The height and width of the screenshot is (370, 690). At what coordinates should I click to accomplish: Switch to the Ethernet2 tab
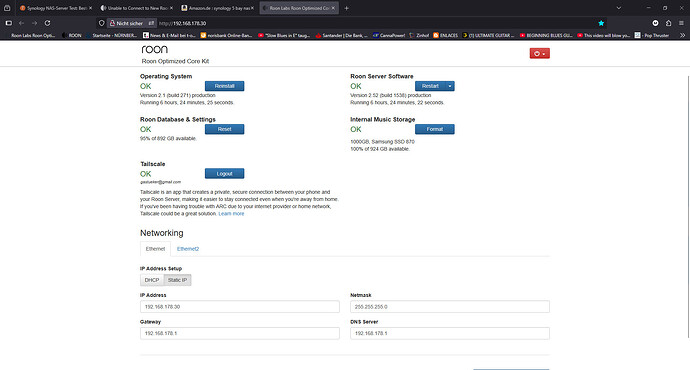click(x=188, y=249)
